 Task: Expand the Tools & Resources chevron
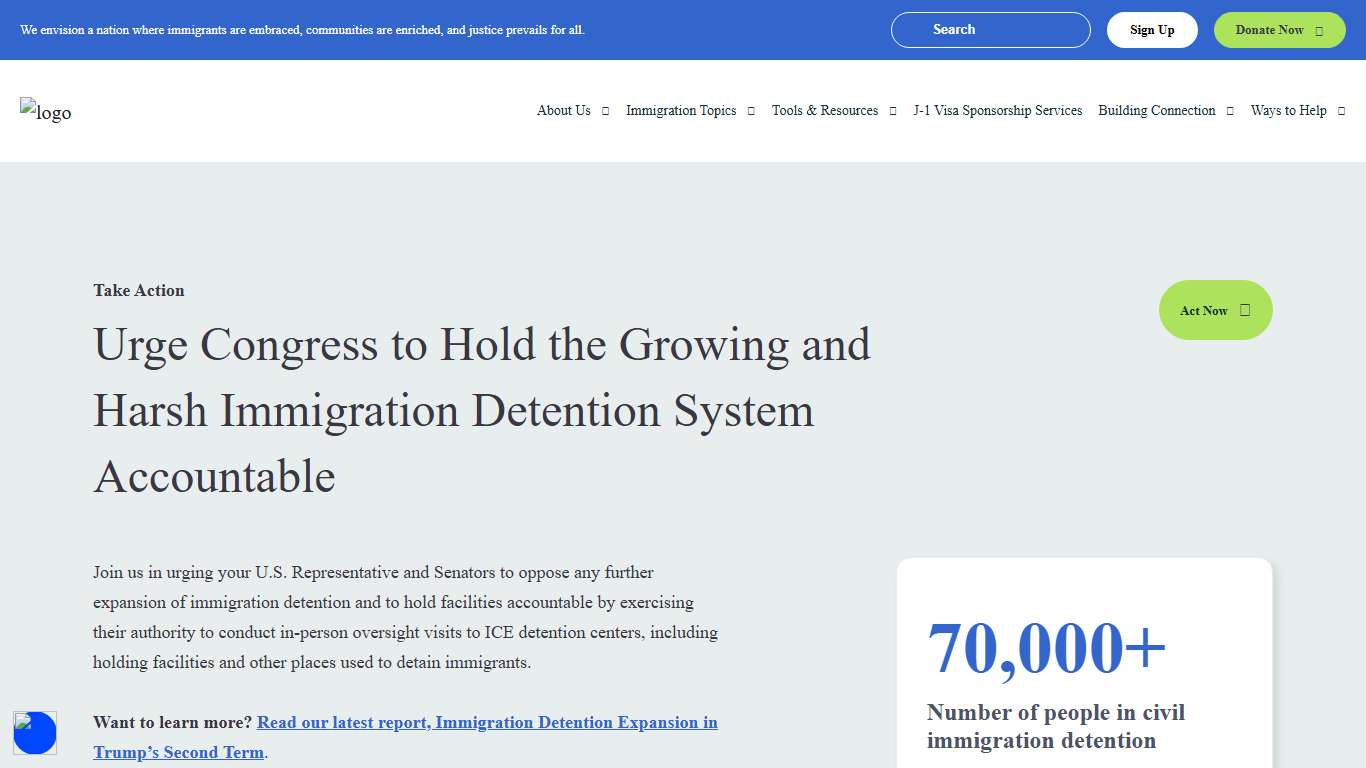pos(893,111)
